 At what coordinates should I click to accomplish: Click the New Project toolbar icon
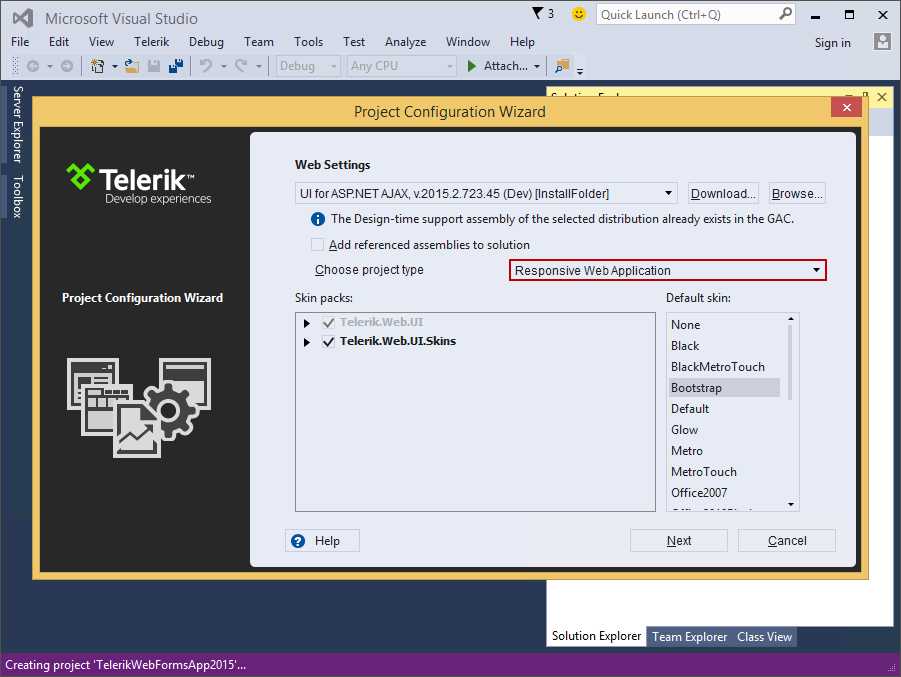[x=96, y=65]
